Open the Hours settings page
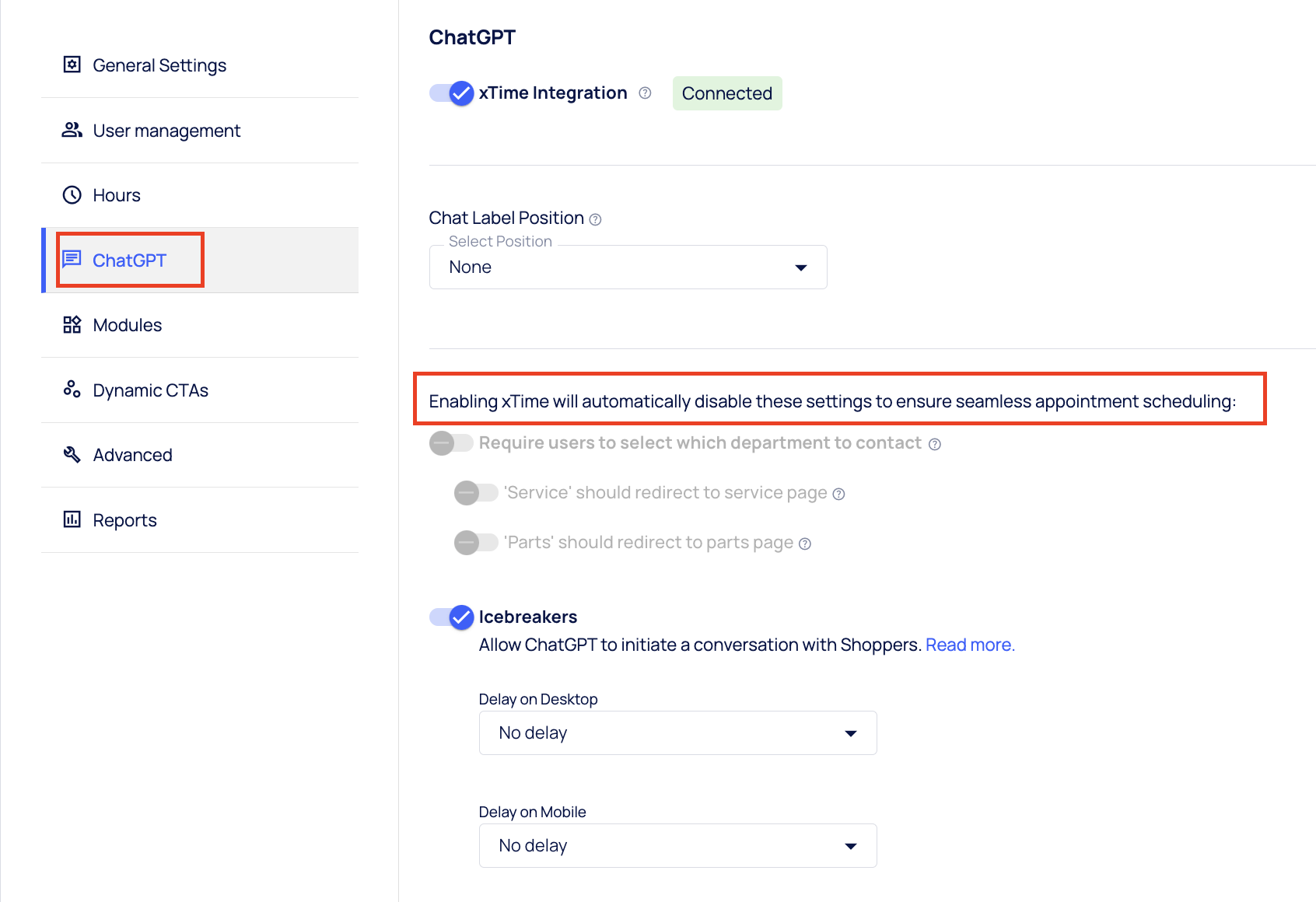1316x902 pixels. (200, 195)
